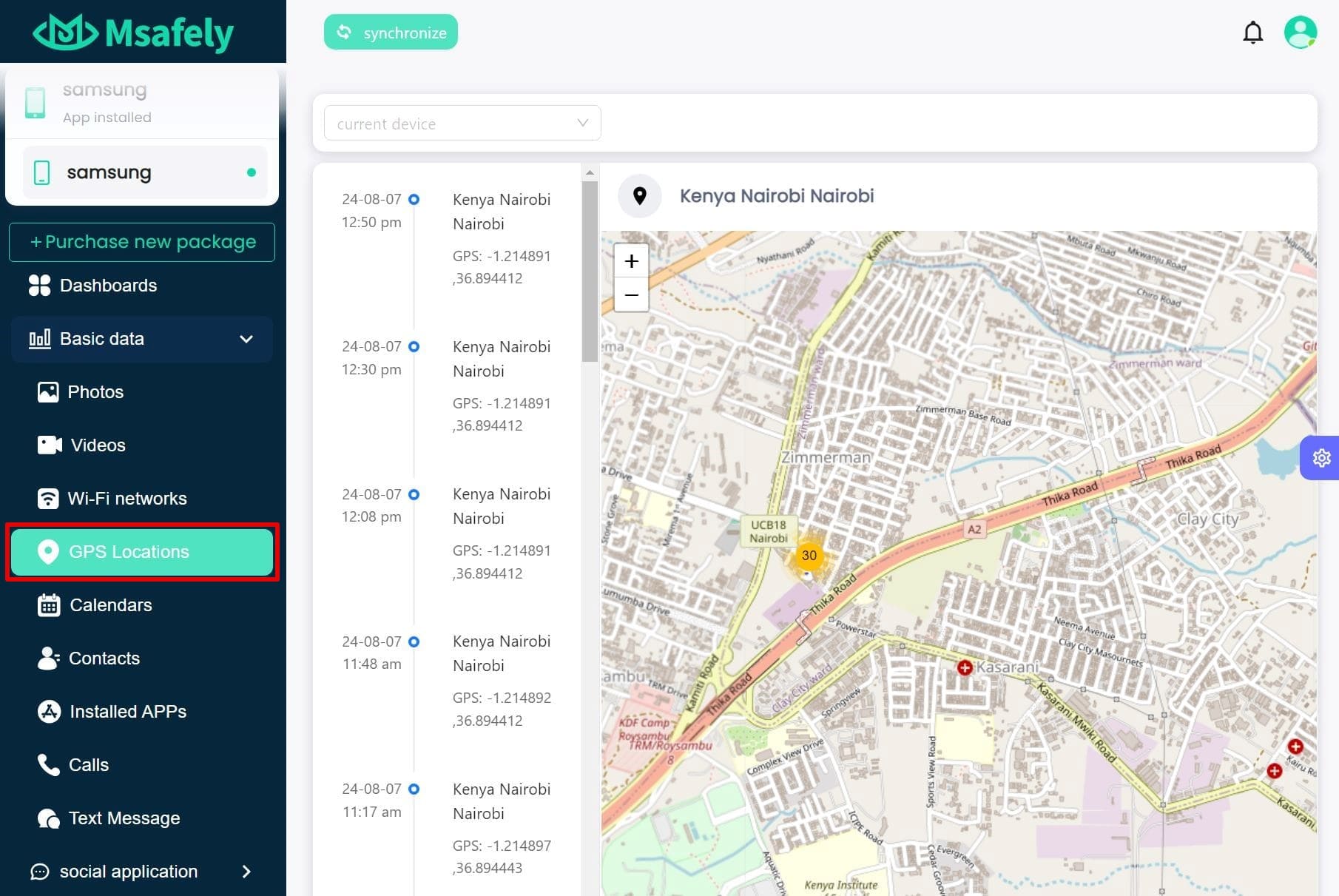Viewport: 1339px width, 896px height.
Task: Open the map settings gear
Action: pos(1321,457)
